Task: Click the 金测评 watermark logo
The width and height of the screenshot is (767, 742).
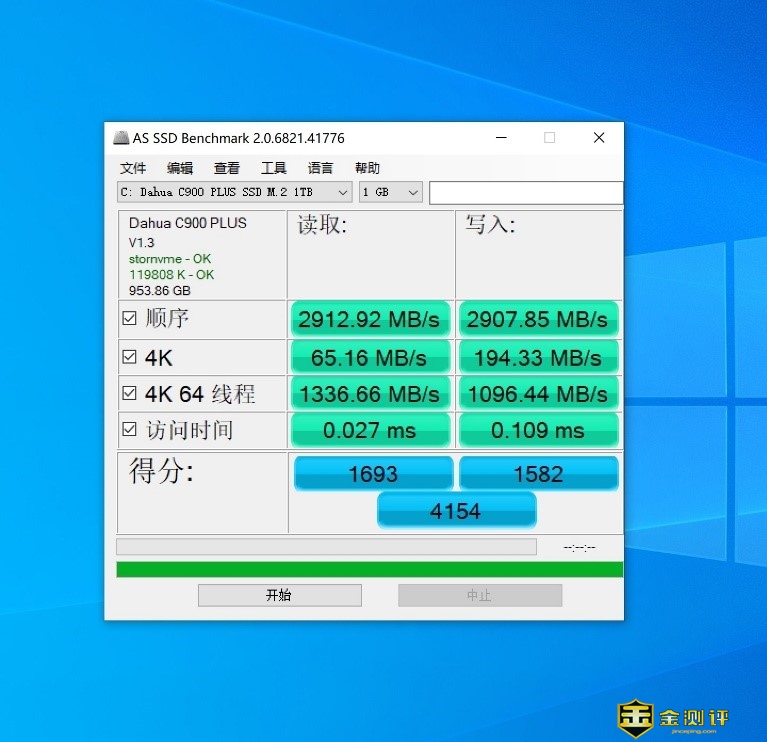Action: click(x=672, y=717)
